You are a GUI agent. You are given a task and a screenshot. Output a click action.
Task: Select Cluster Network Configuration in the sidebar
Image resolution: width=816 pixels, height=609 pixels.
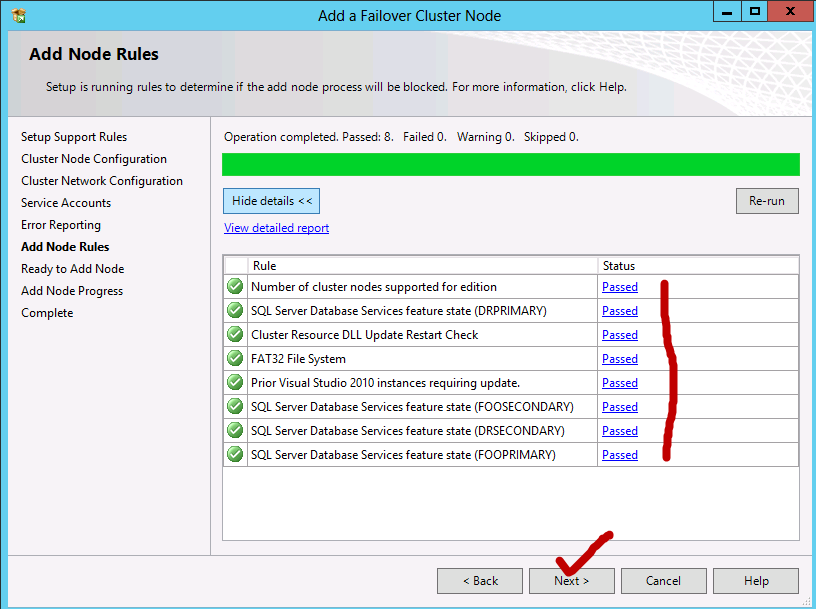tap(101, 180)
